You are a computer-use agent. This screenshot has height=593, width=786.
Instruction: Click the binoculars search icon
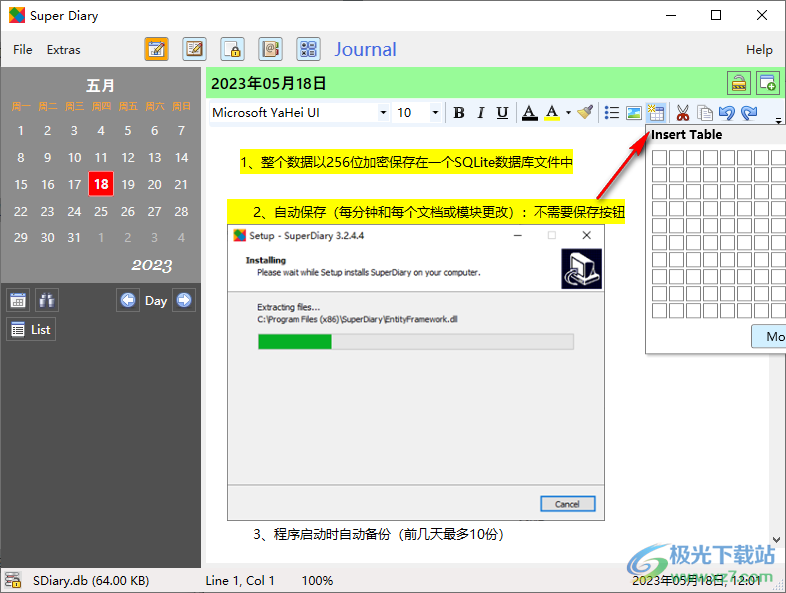point(47,300)
